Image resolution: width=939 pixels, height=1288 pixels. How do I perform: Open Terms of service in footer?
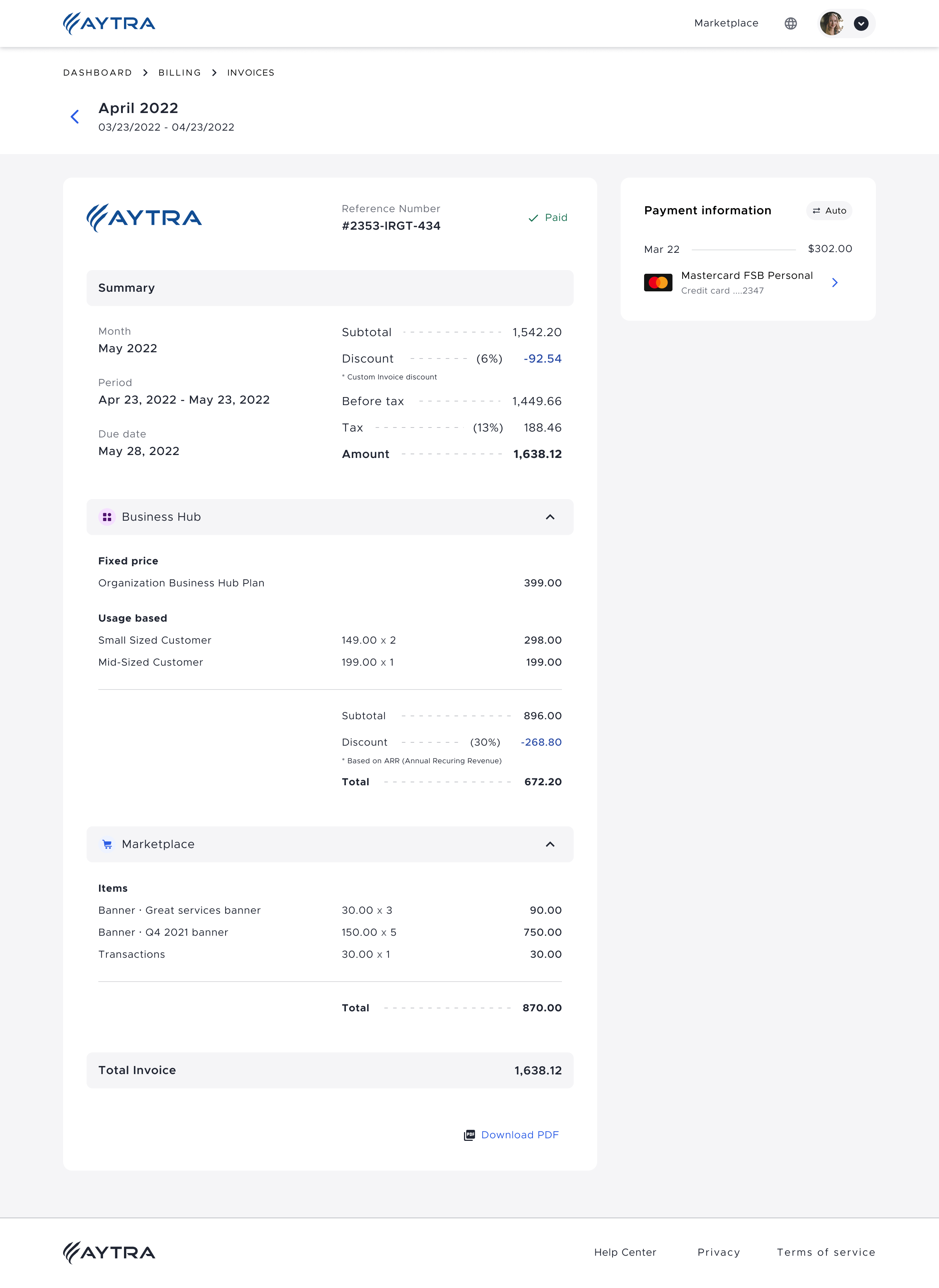tap(825, 1252)
